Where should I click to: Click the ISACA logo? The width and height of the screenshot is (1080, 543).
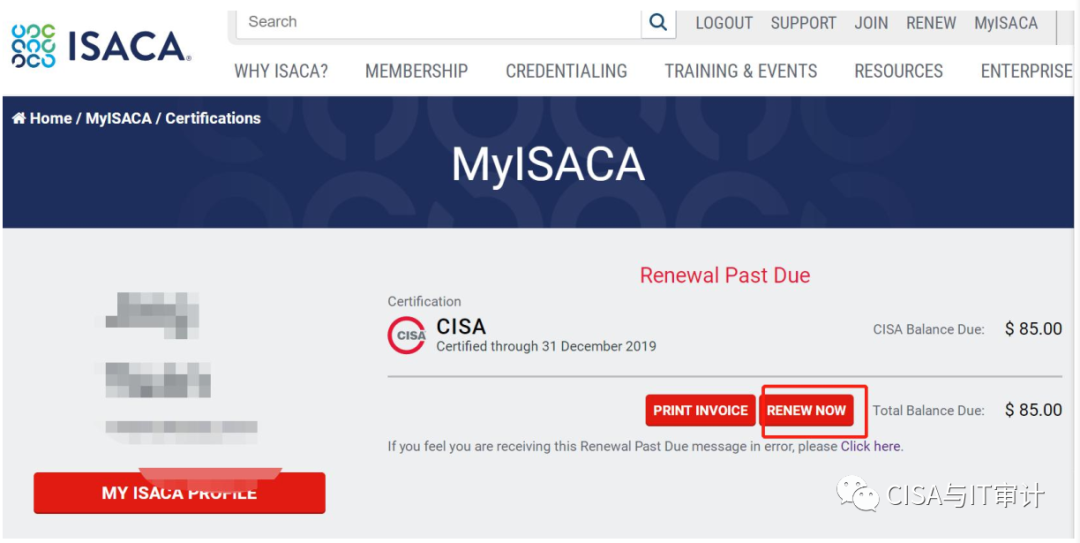click(100, 46)
